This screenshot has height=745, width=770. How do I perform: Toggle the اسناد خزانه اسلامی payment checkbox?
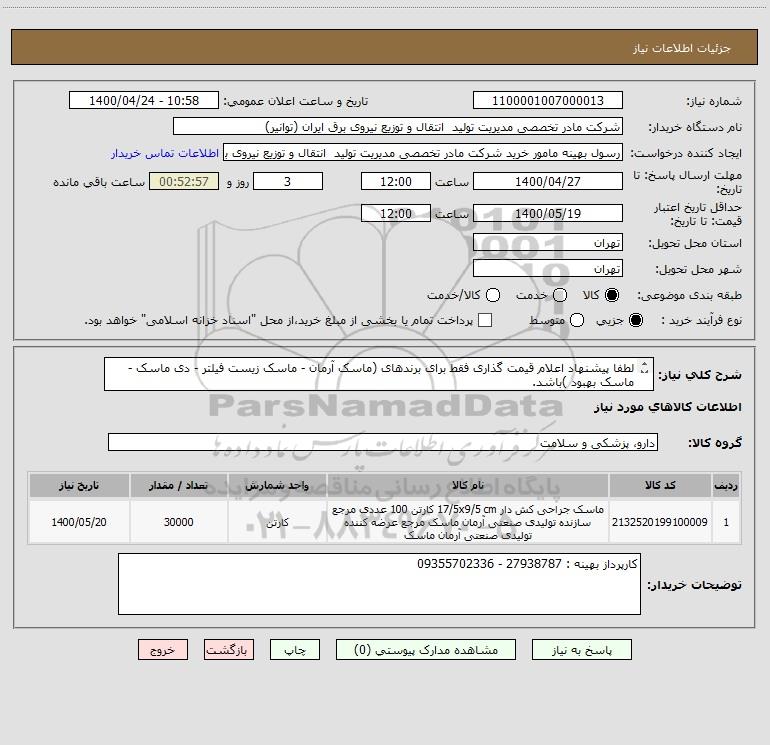pos(485,320)
